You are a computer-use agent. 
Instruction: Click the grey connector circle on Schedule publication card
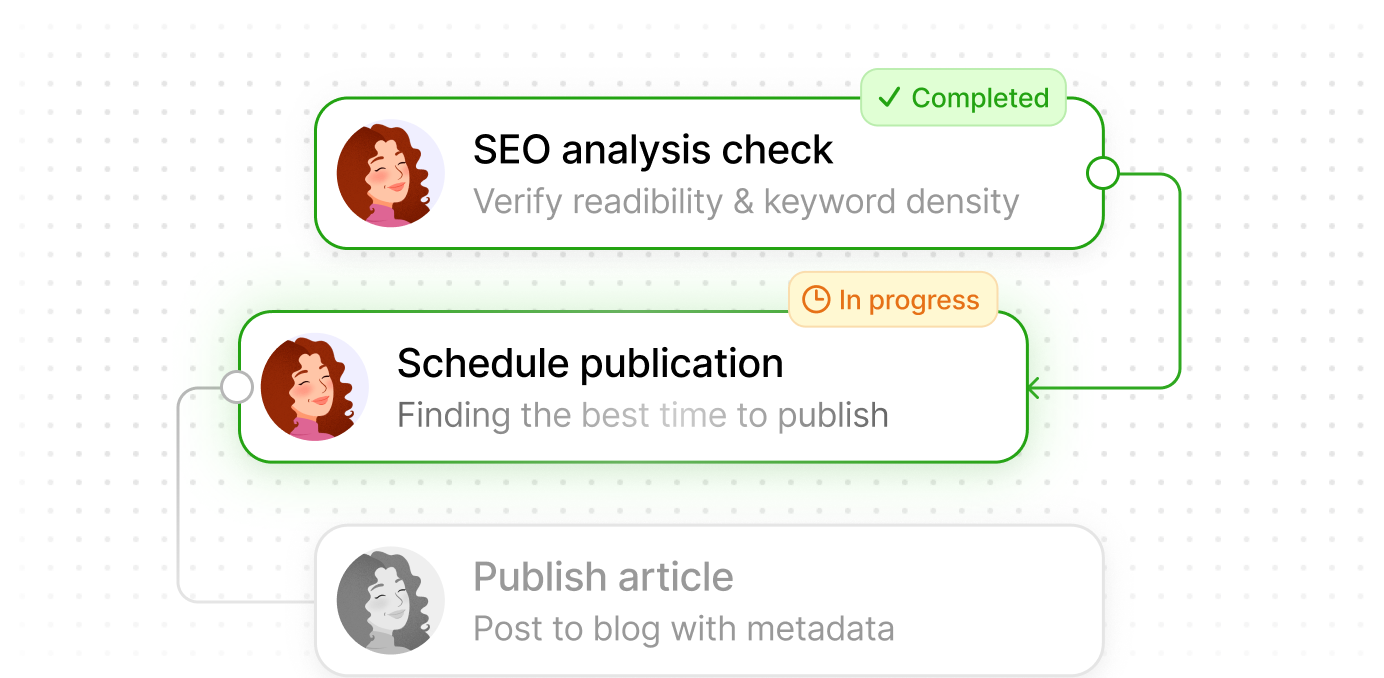[237, 387]
